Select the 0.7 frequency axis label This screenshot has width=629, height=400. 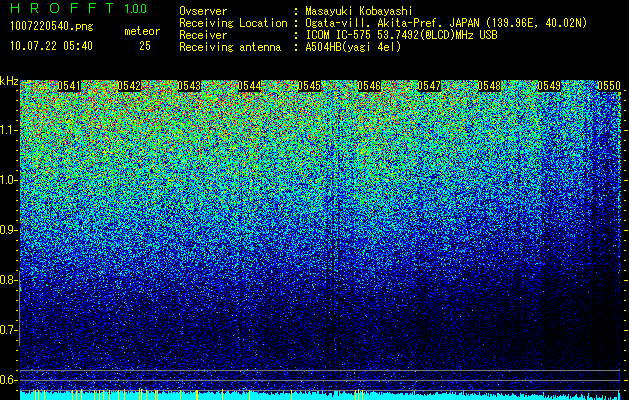tap(8, 330)
